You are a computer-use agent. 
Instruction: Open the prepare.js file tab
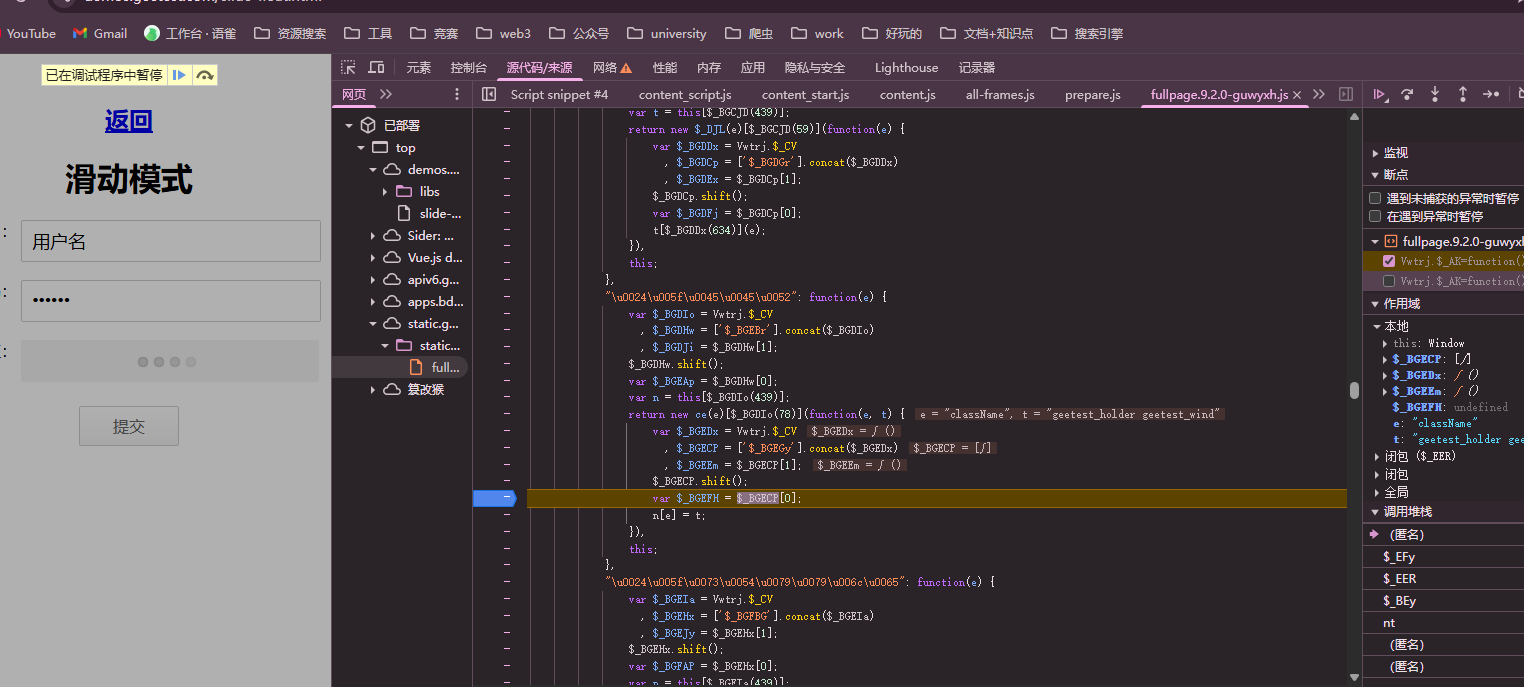pyautogui.click(x=1092, y=95)
